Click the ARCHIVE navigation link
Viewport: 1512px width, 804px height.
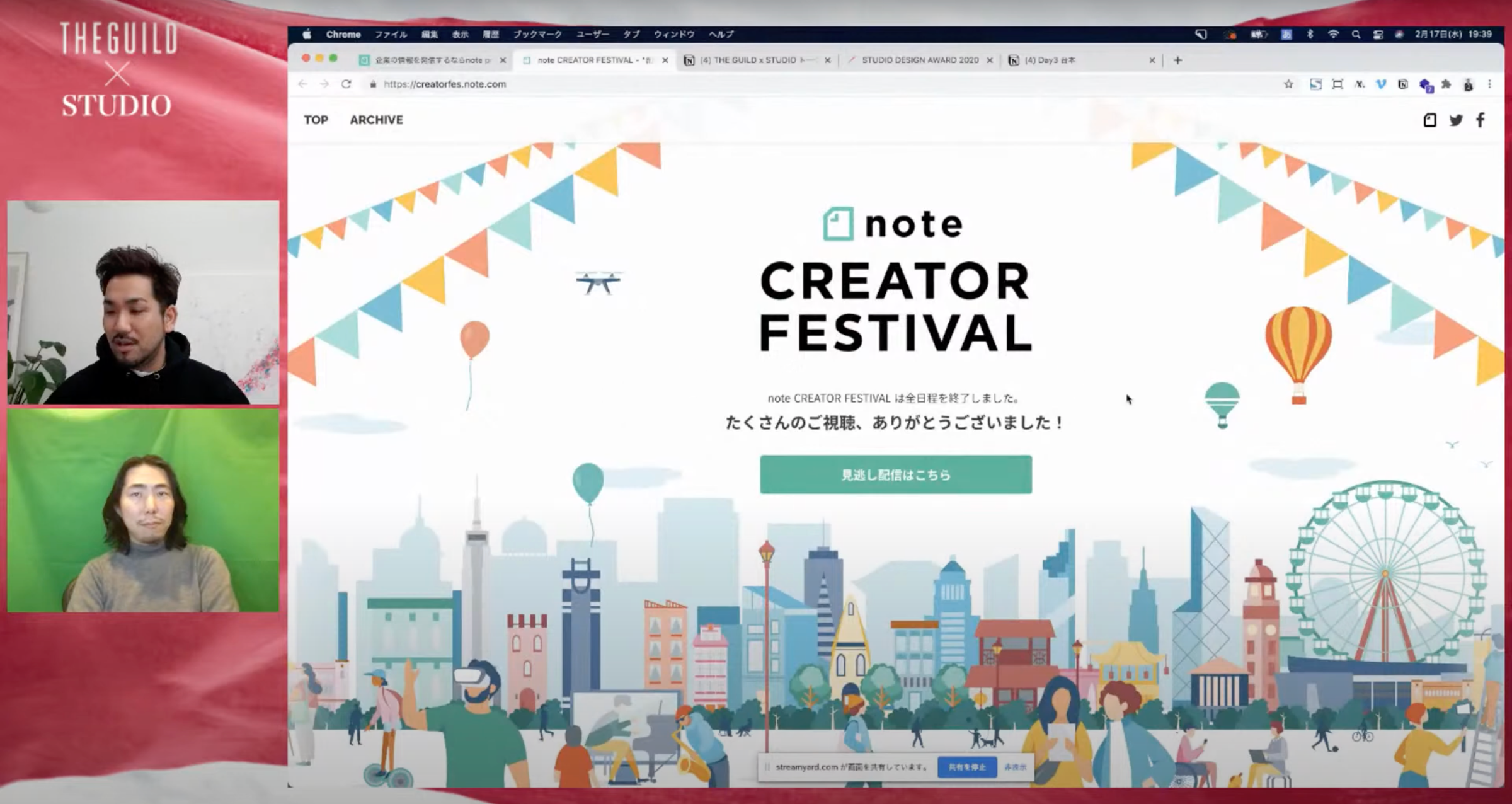(376, 120)
